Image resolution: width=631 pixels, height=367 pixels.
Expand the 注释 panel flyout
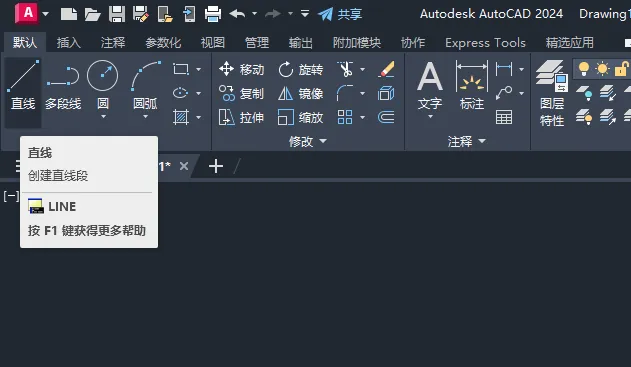click(x=467, y=141)
